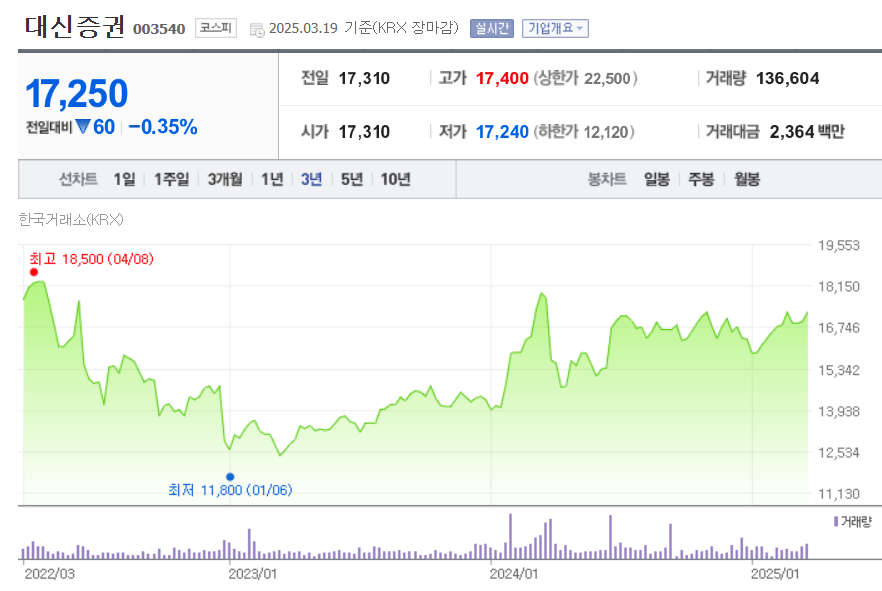Click the 고가 value 17,400
882x591 pixels.
pos(502,78)
